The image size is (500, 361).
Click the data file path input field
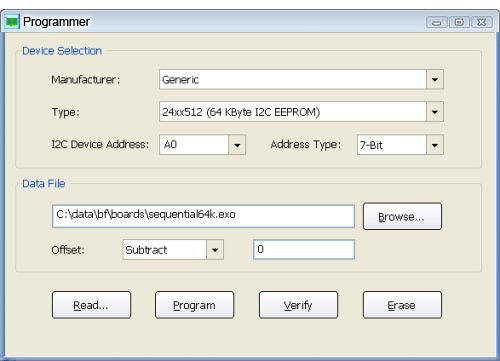[x=203, y=216]
